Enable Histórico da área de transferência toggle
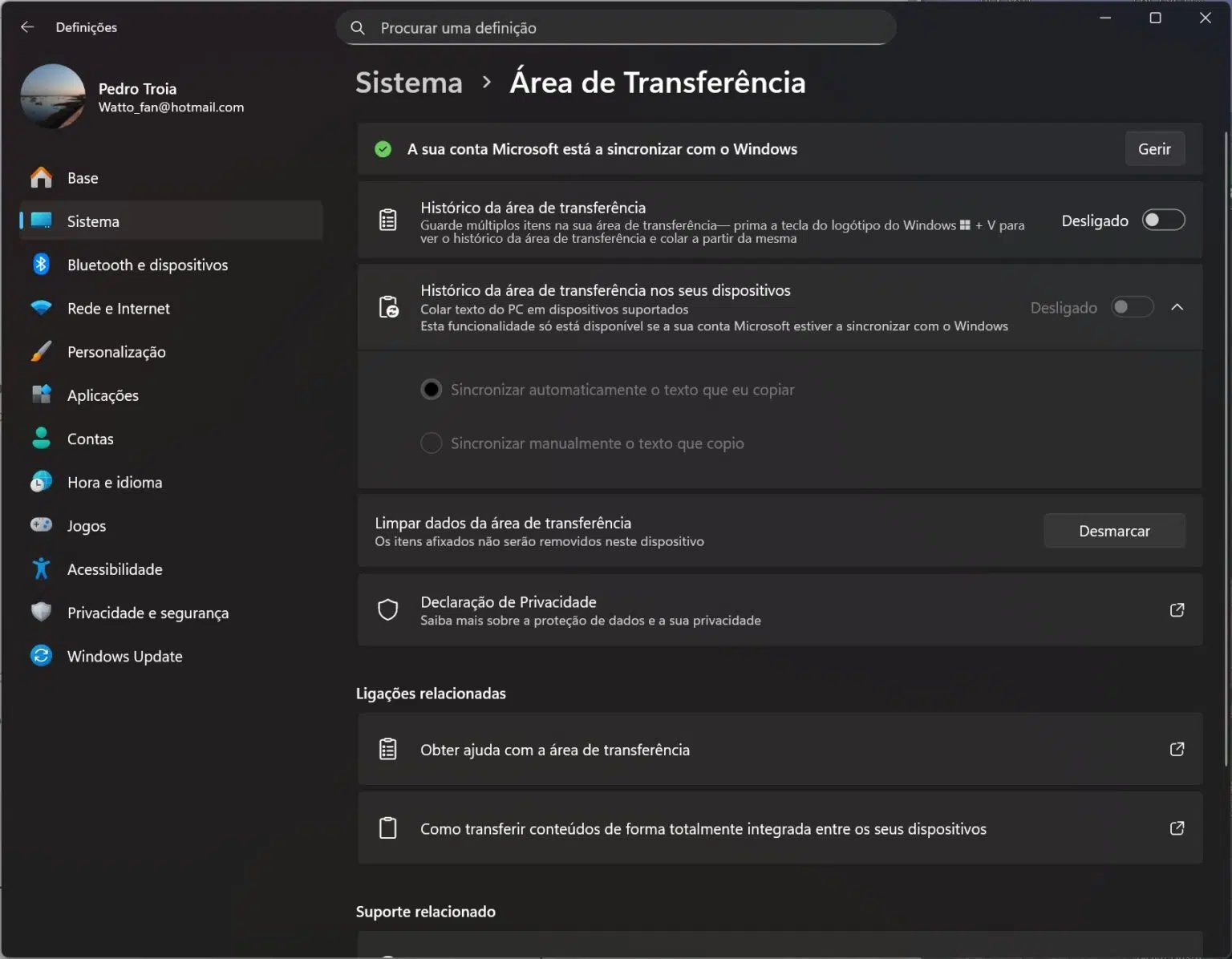Image resolution: width=1232 pixels, height=959 pixels. pos(1163,221)
